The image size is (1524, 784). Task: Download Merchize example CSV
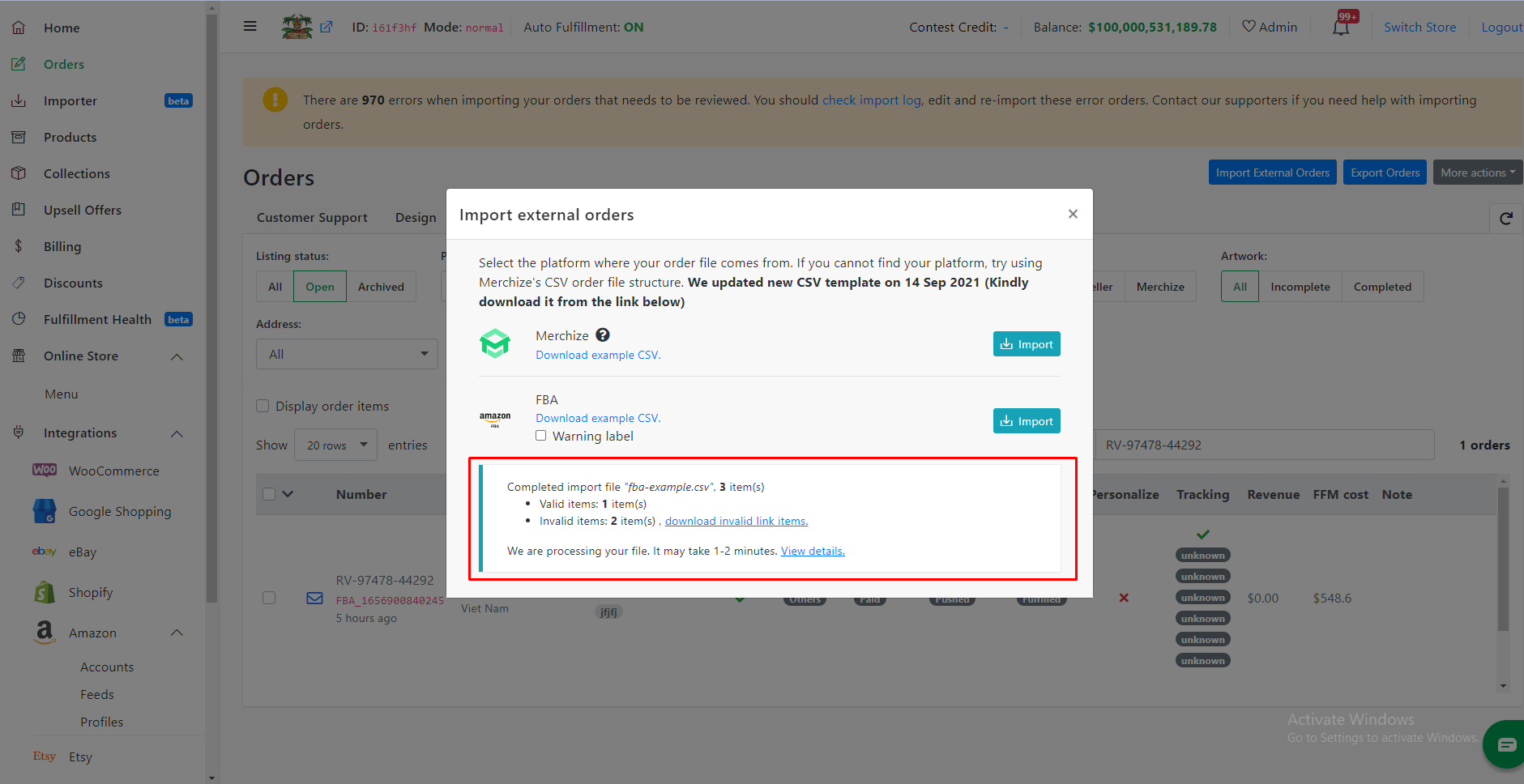[x=598, y=355]
